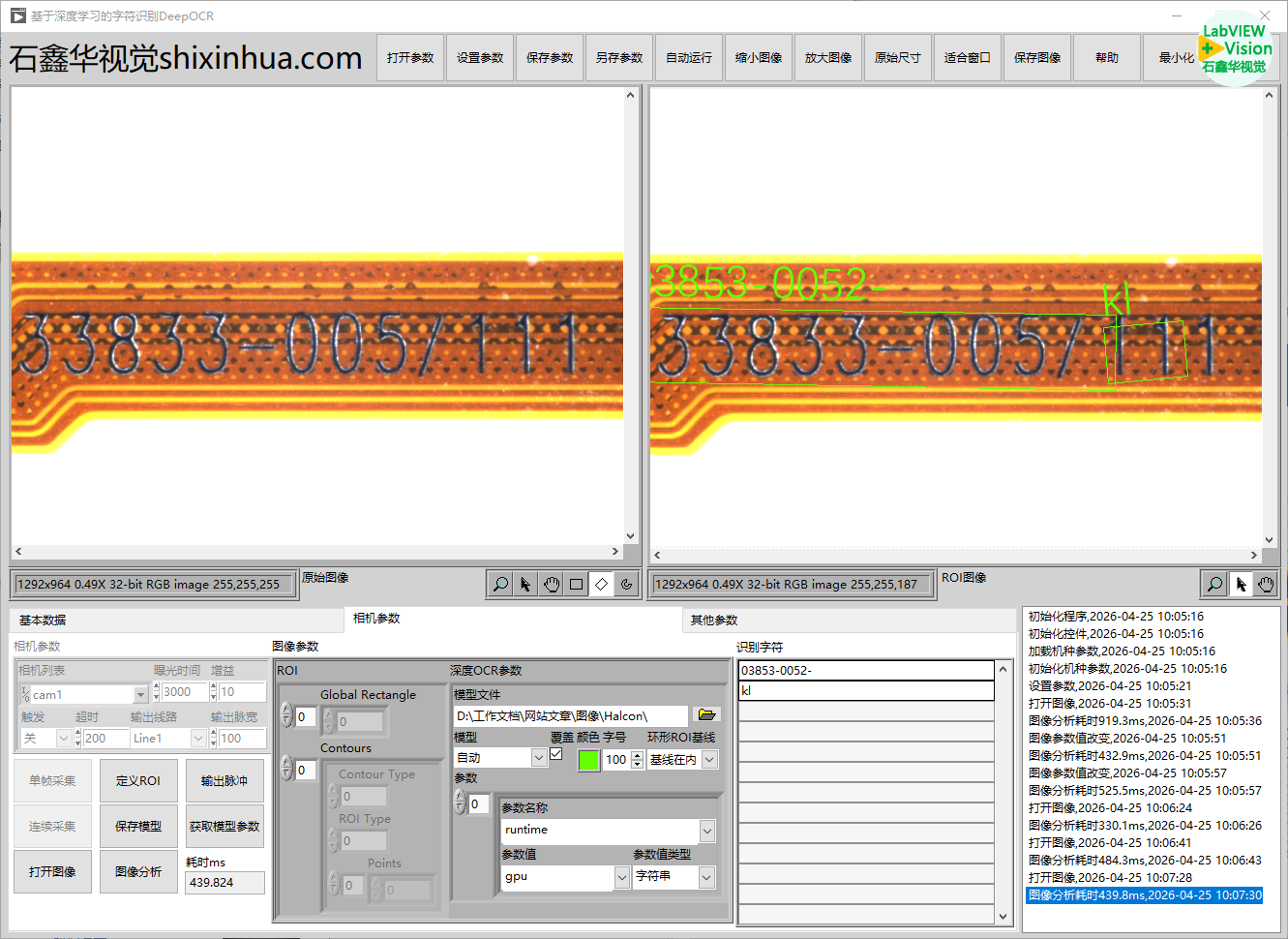This screenshot has width=1288, height=939.
Task: Select the zoom tool under the 原始图像 panel
Action: (x=500, y=584)
